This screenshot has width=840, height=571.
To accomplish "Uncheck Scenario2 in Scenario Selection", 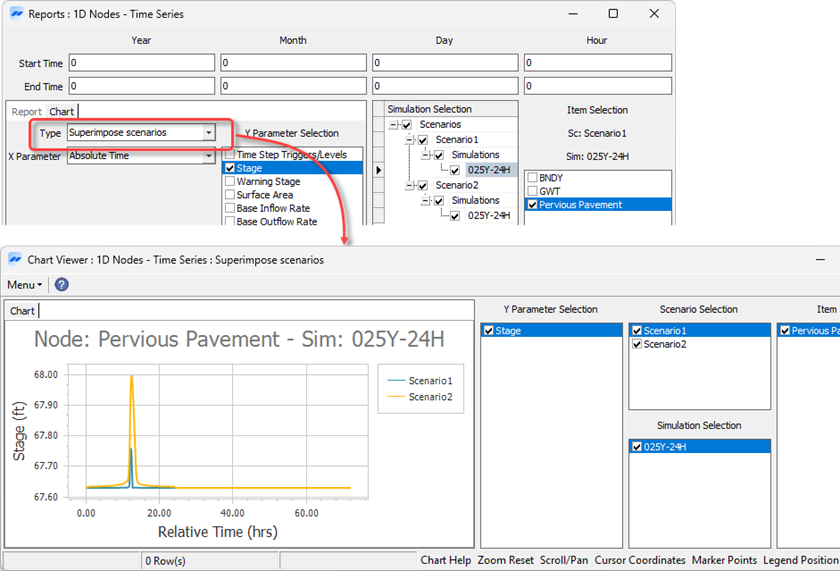I will [x=637, y=344].
